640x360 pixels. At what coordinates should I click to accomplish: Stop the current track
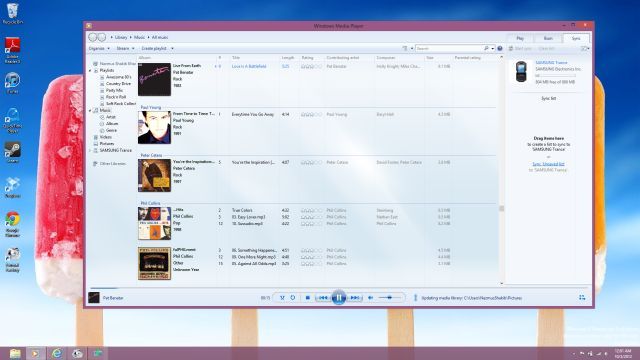(x=308, y=298)
